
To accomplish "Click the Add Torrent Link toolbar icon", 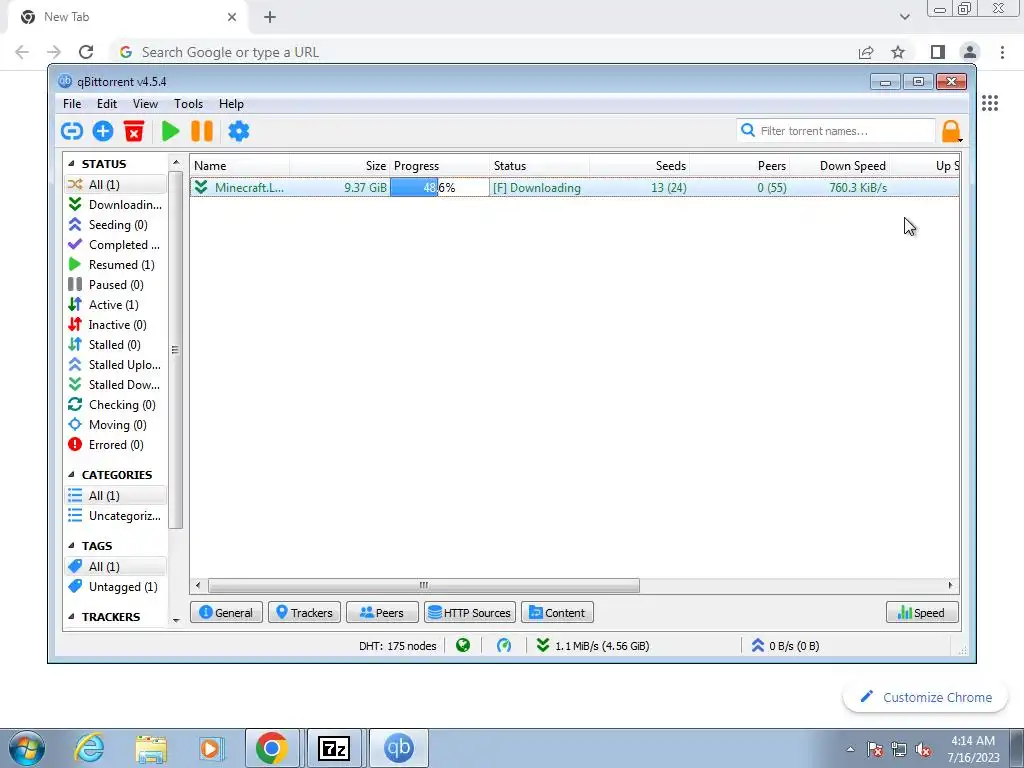I will tap(72, 131).
